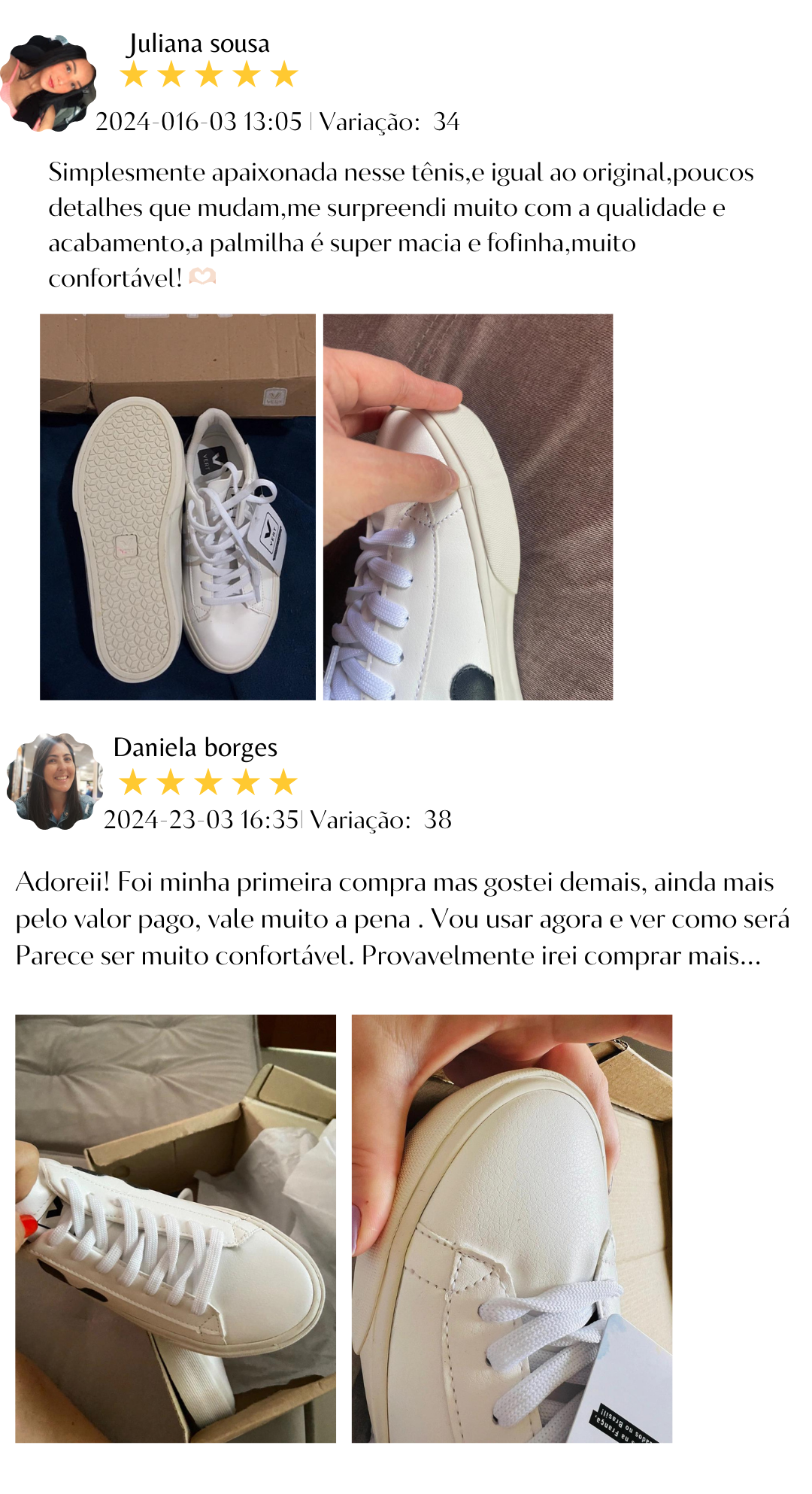Click the fifth star in Daniela's rating
This screenshot has width=812, height=1494.
coord(283,782)
